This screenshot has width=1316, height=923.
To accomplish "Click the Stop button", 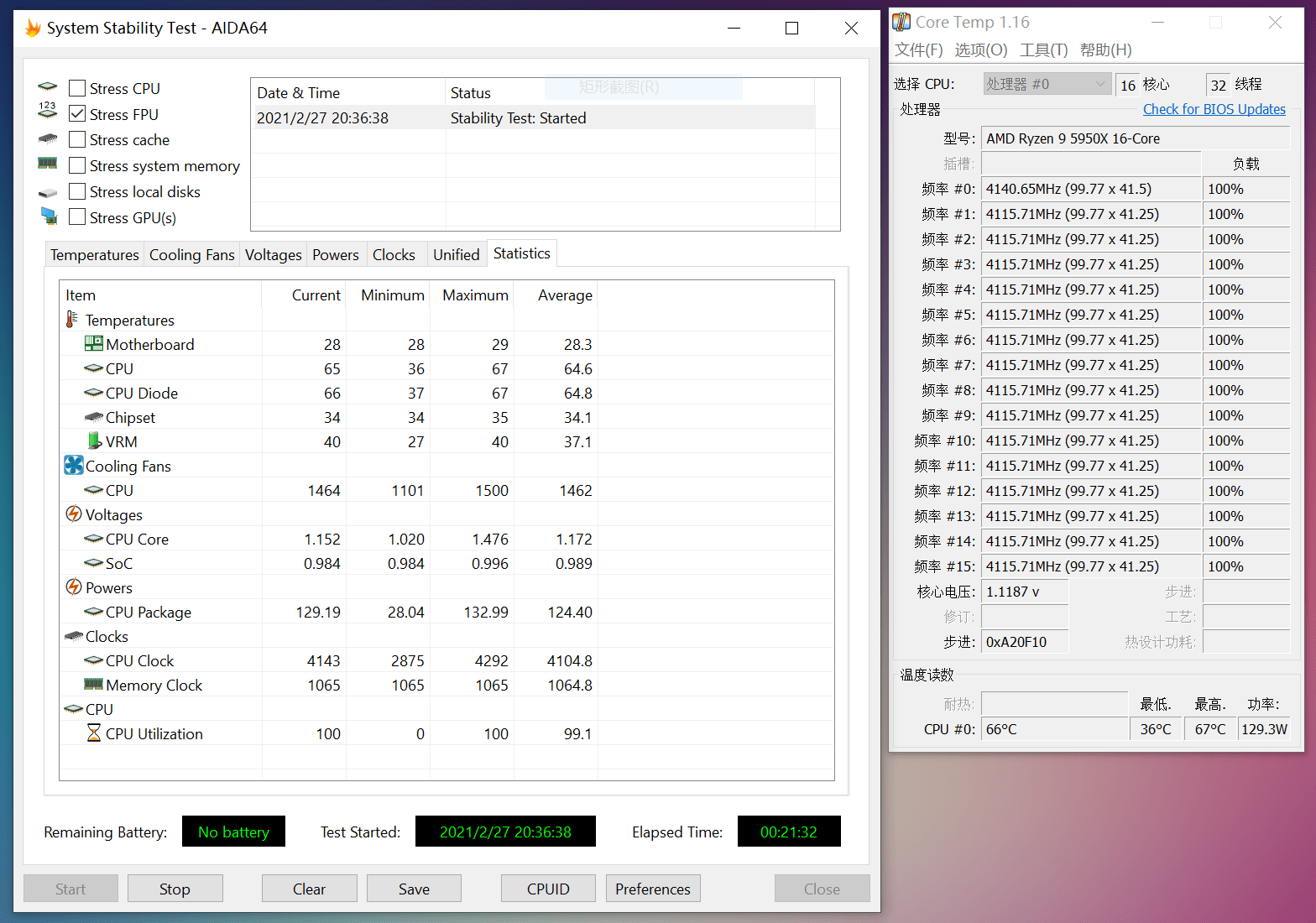I will click(x=175, y=889).
